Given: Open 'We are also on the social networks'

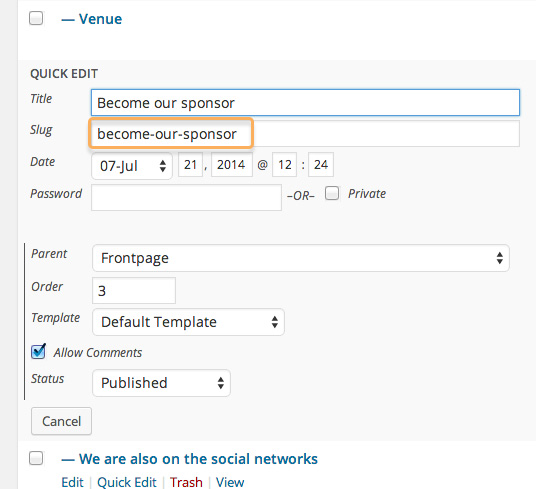Looking at the screenshot, I should (190, 459).
